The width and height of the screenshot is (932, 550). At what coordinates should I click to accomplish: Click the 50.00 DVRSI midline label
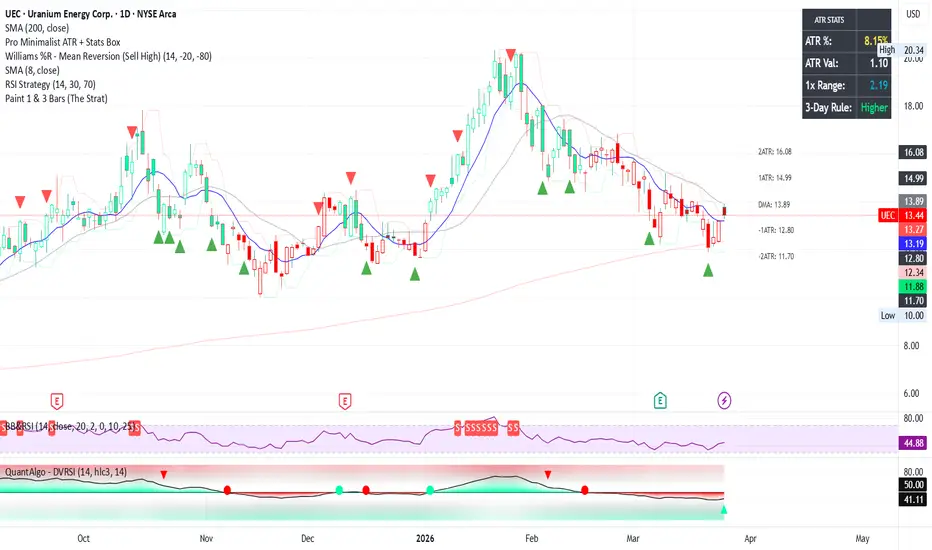pyautogui.click(x=914, y=485)
